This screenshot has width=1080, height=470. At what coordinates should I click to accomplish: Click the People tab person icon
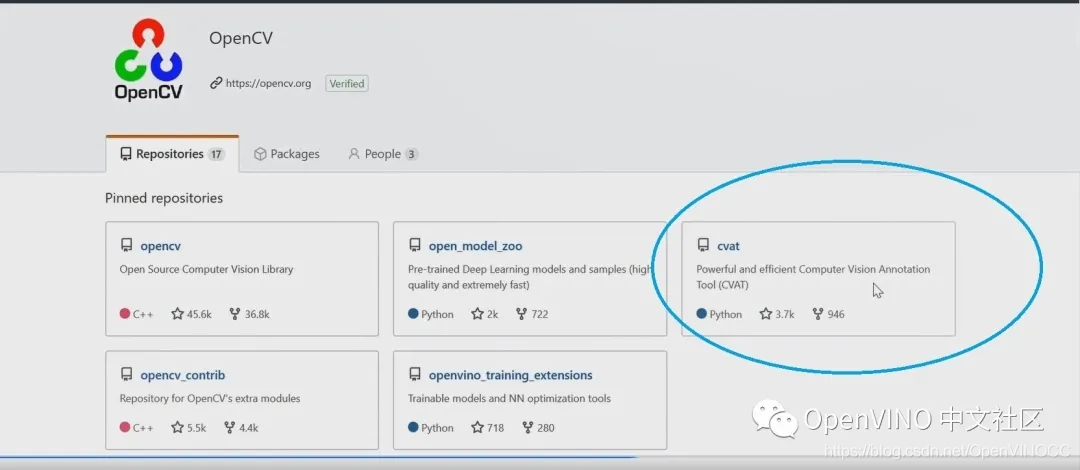(354, 154)
